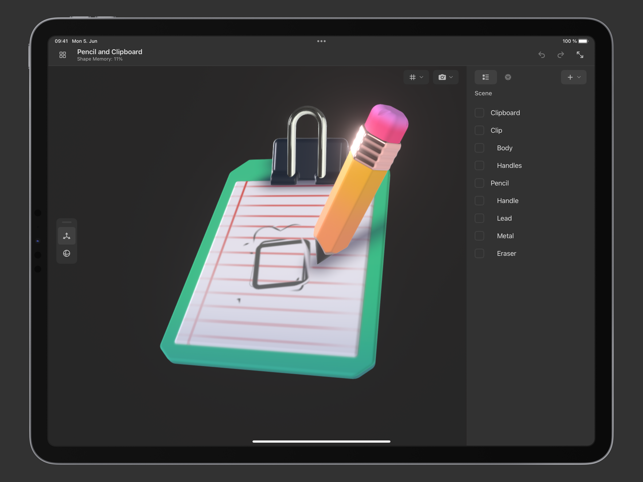
Task: Select the sphere orbit tool
Action: coord(67,254)
